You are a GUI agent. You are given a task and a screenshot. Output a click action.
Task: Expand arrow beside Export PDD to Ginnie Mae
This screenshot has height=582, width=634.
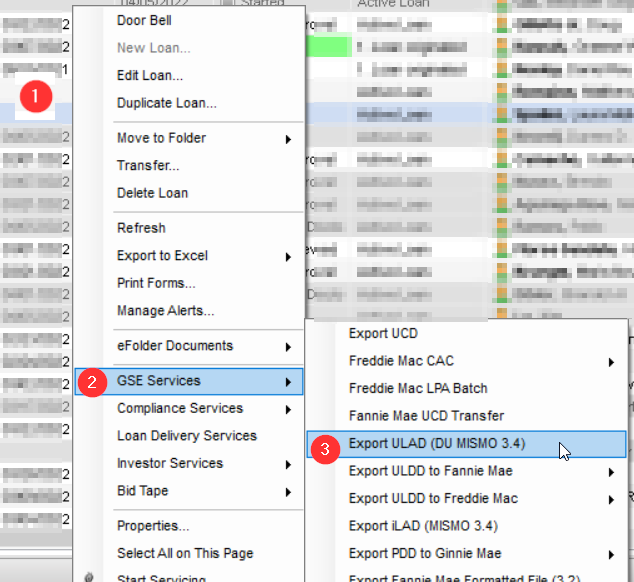(x=611, y=555)
